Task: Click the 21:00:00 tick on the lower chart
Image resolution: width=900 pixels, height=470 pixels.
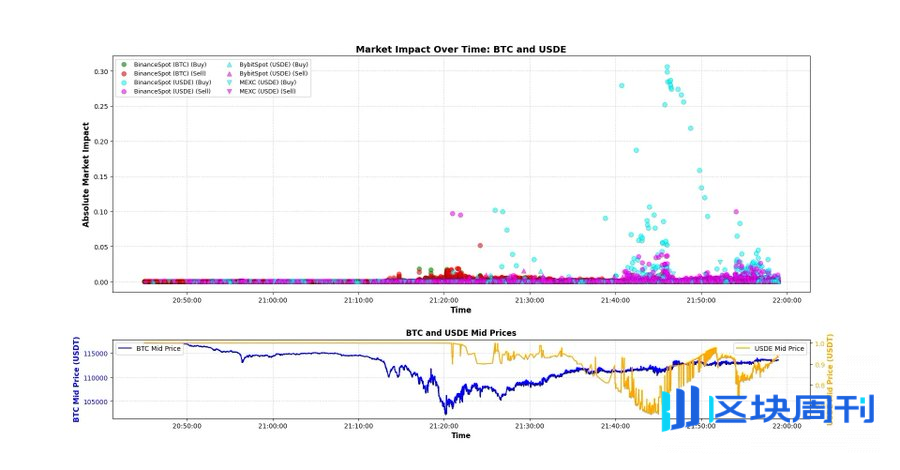Action: click(x=272, y=425)
